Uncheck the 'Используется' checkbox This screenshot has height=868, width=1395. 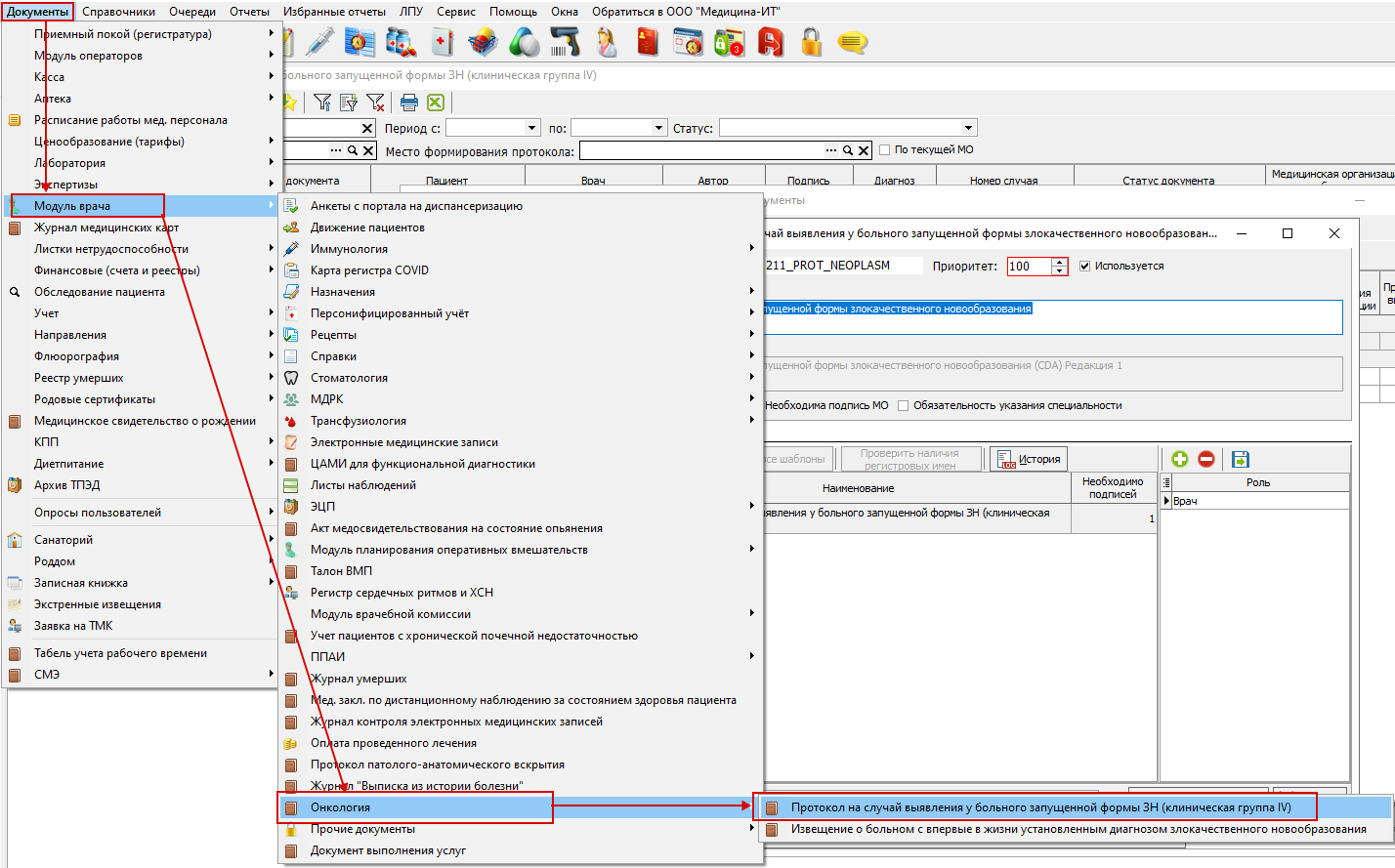click(x=1084, y=266)
